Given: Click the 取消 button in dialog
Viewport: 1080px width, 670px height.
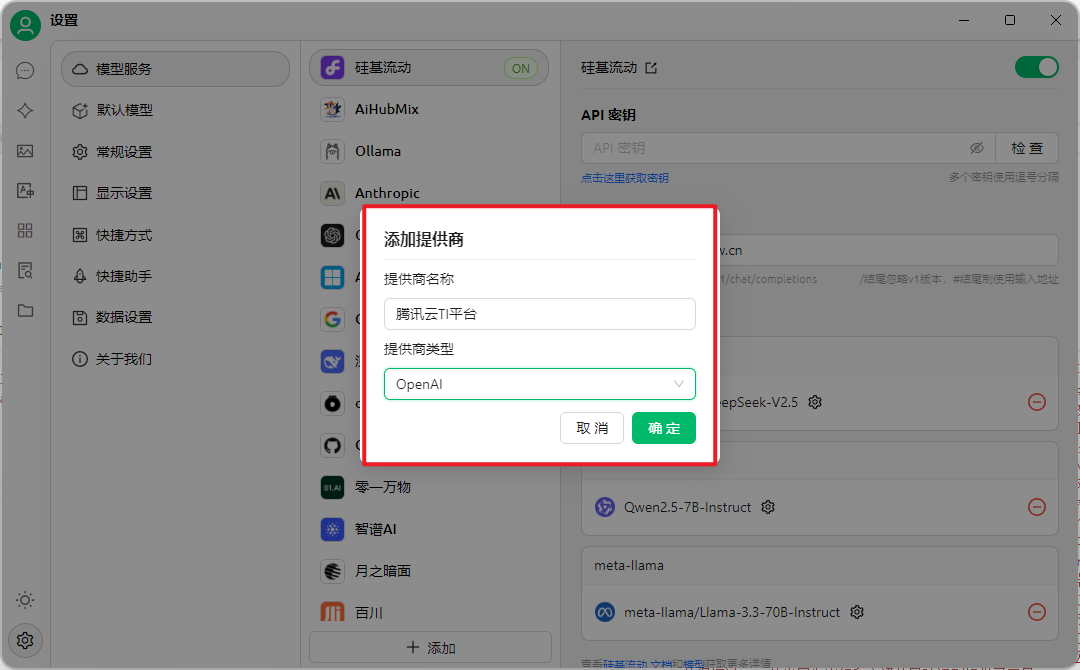Looking at the screenshot, I should click(592, 428).
